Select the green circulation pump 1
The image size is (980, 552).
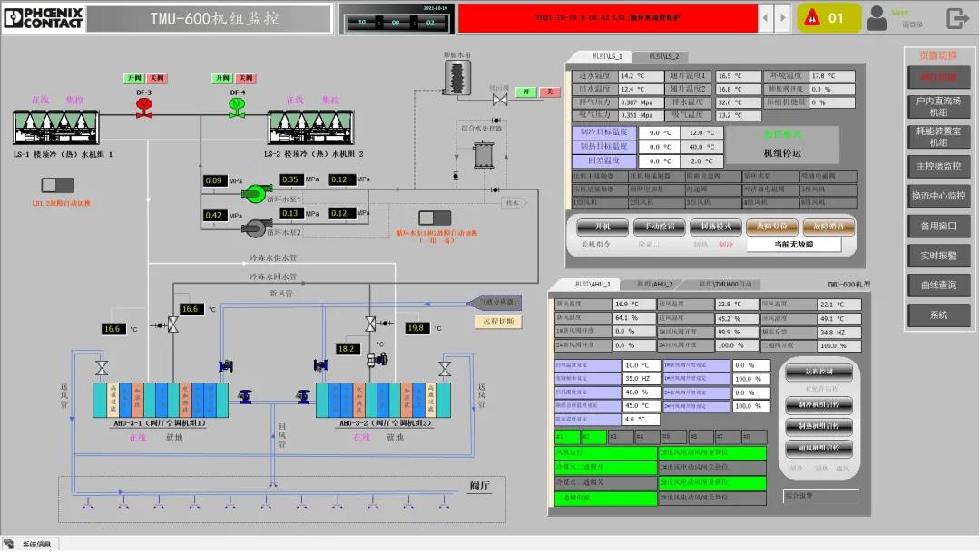[x=256, y=193]
